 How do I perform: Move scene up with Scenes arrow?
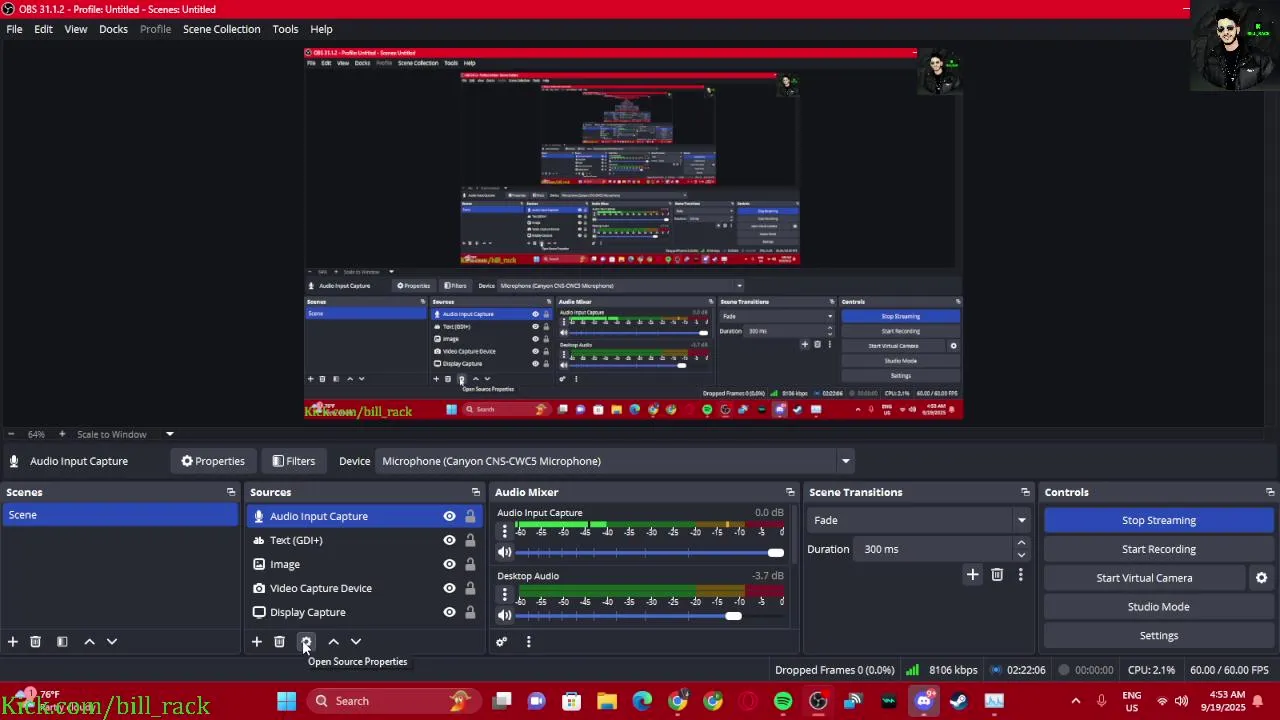89,641
